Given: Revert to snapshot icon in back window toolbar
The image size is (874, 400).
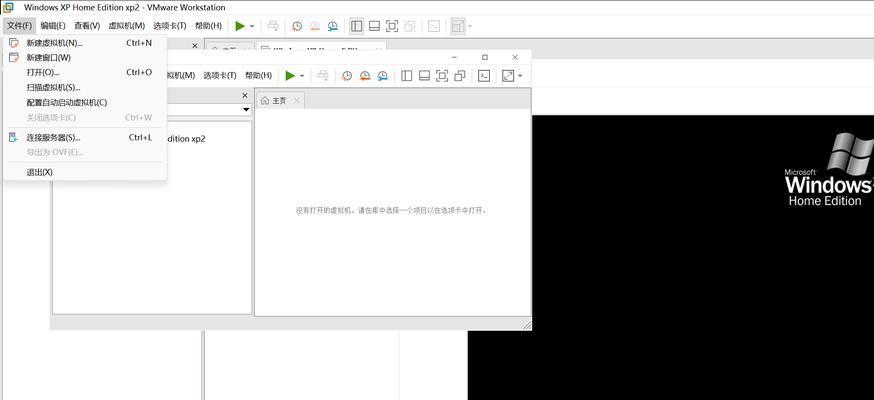Looking at the screenshot, I should [x=315, y=26].
